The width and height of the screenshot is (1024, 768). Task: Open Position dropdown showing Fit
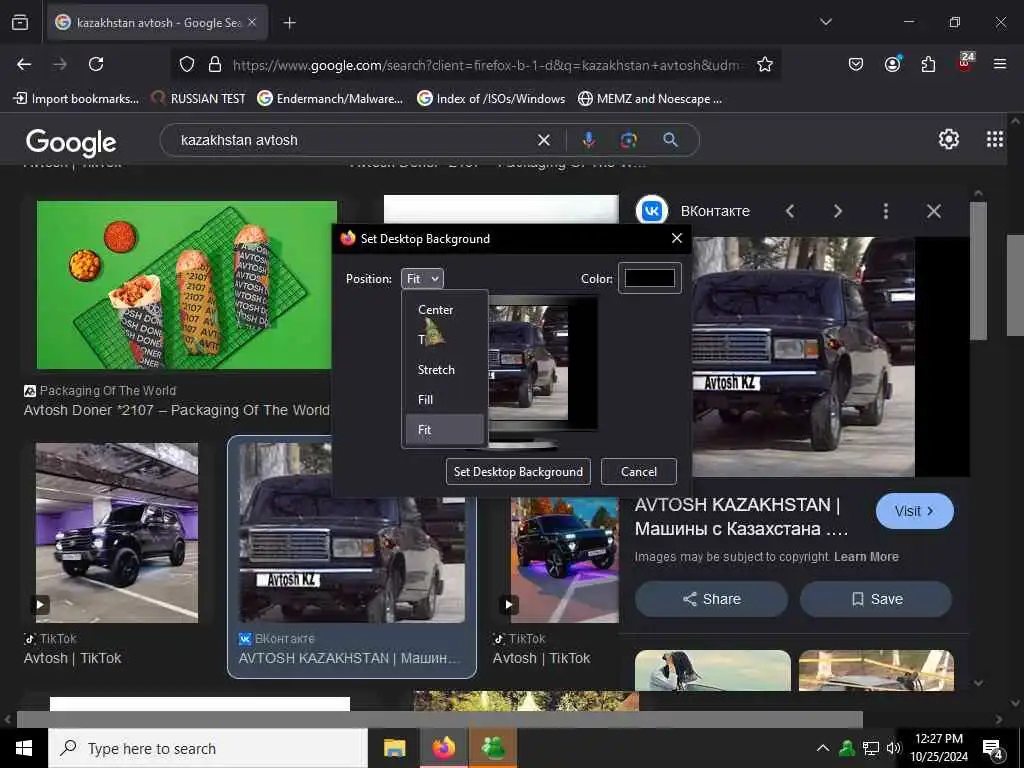(x=423, y=279)
